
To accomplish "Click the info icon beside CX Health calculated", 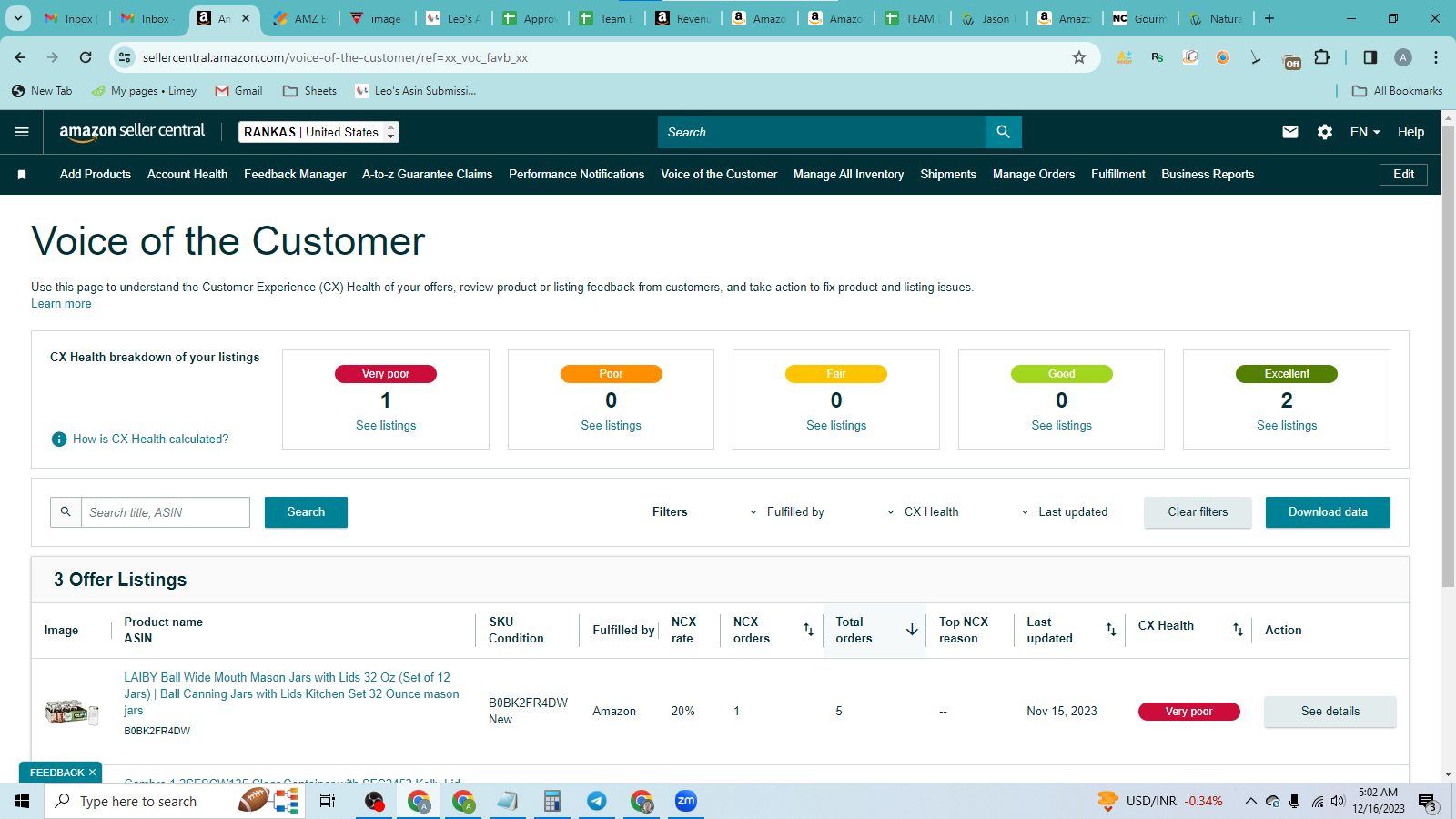I will 59,440.
